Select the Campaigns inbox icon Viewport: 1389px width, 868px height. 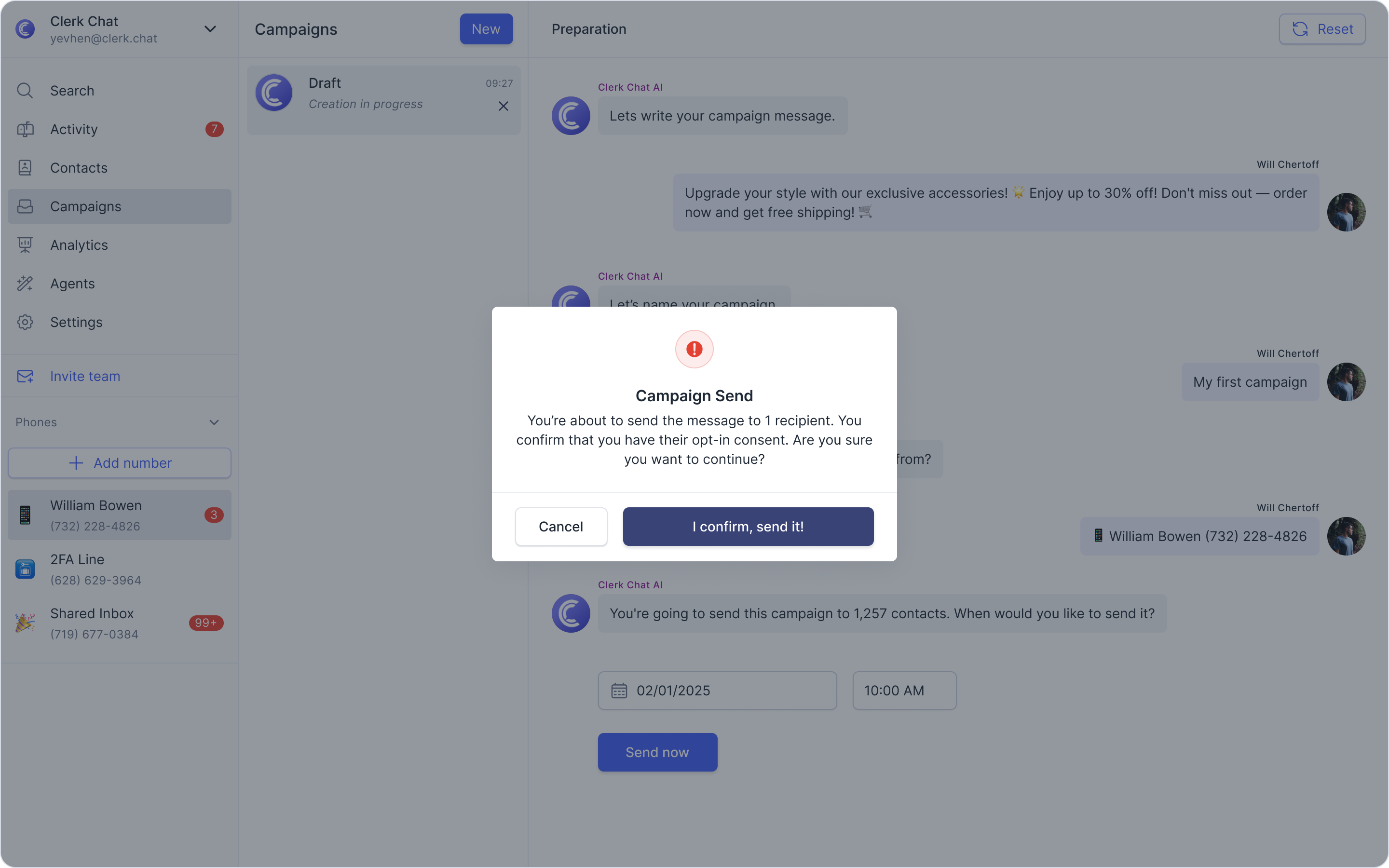pyautogui.click(x=25, y=206)
